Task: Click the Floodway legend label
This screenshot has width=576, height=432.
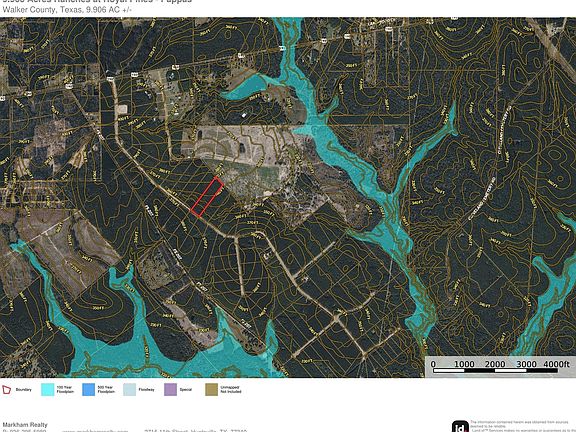Action: 147,390
